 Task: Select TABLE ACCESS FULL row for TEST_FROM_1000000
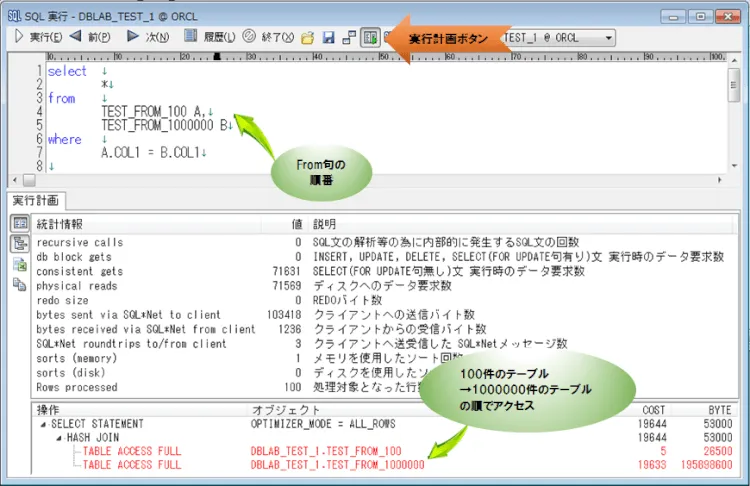click(383, 464)
